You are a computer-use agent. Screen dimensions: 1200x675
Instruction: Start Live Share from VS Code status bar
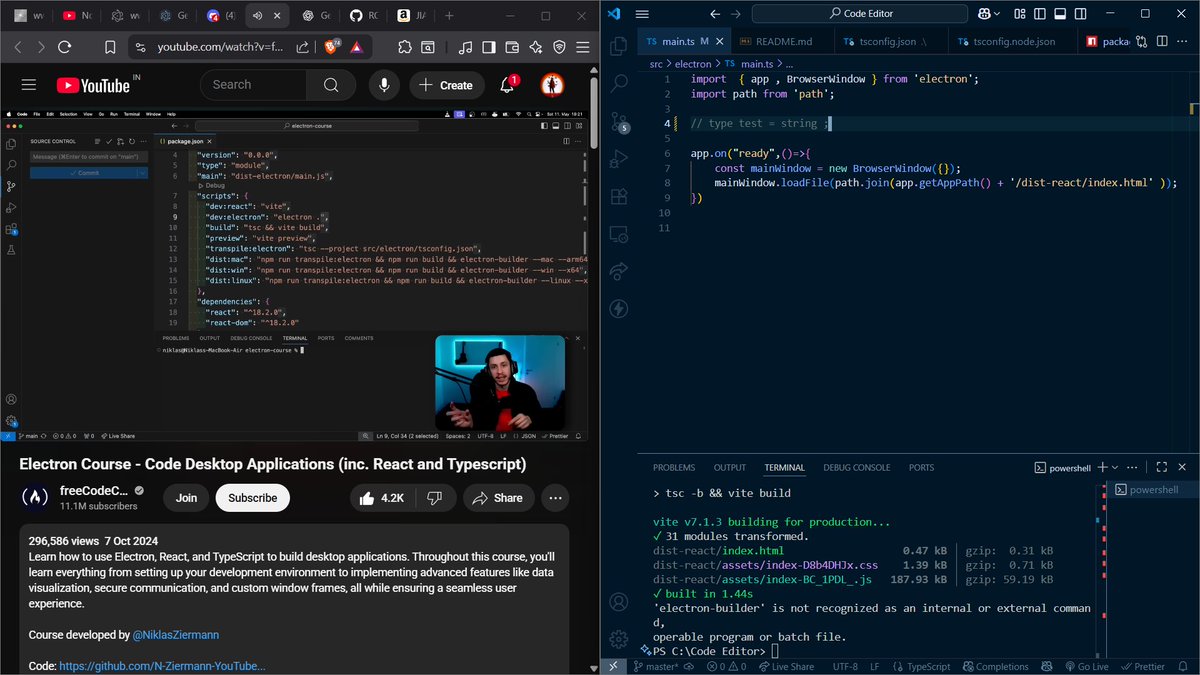[x=786, y=667]
